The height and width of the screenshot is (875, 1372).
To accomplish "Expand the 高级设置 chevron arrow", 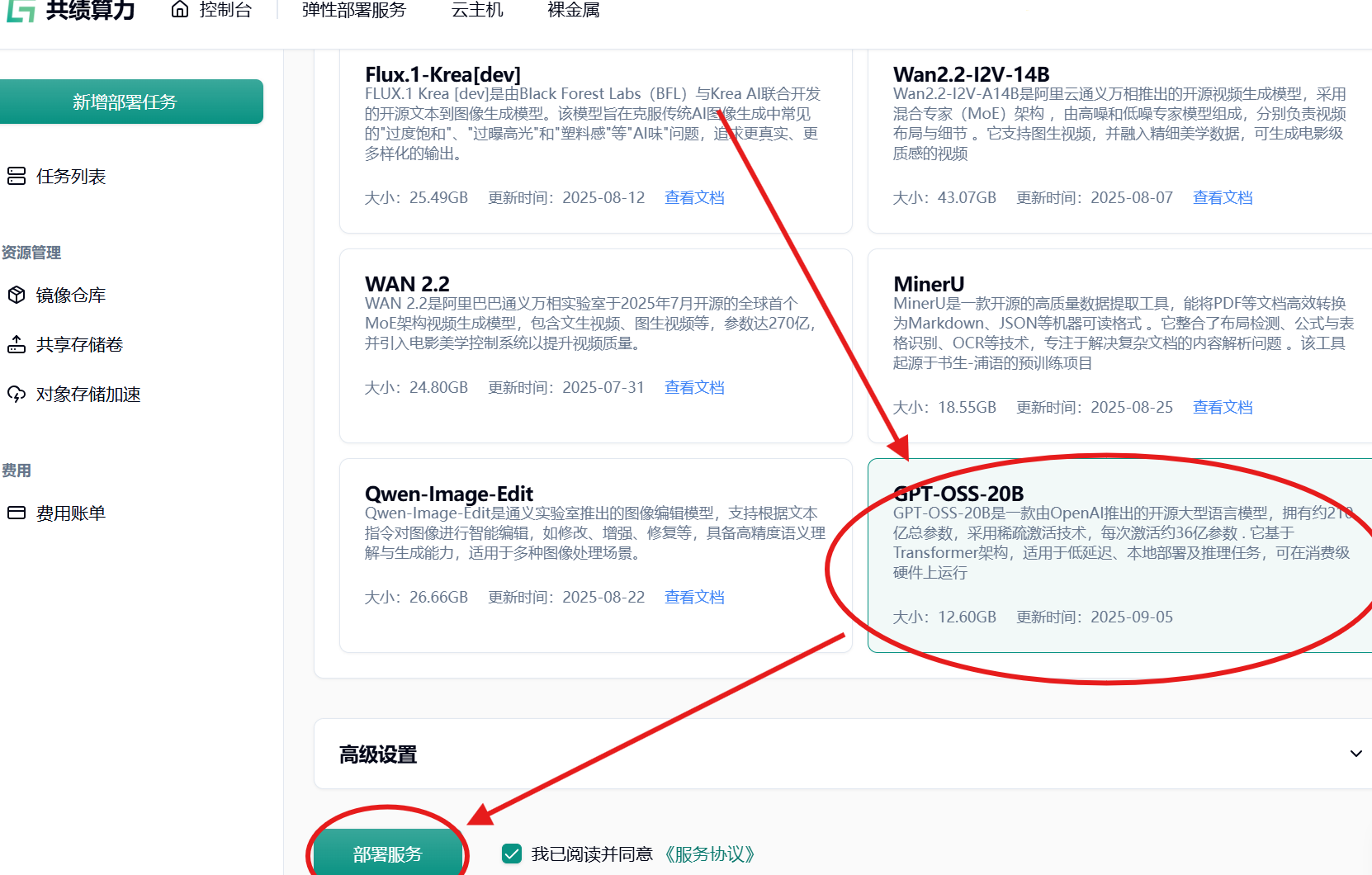I will pyautogui.click(x=1355, y=754).
